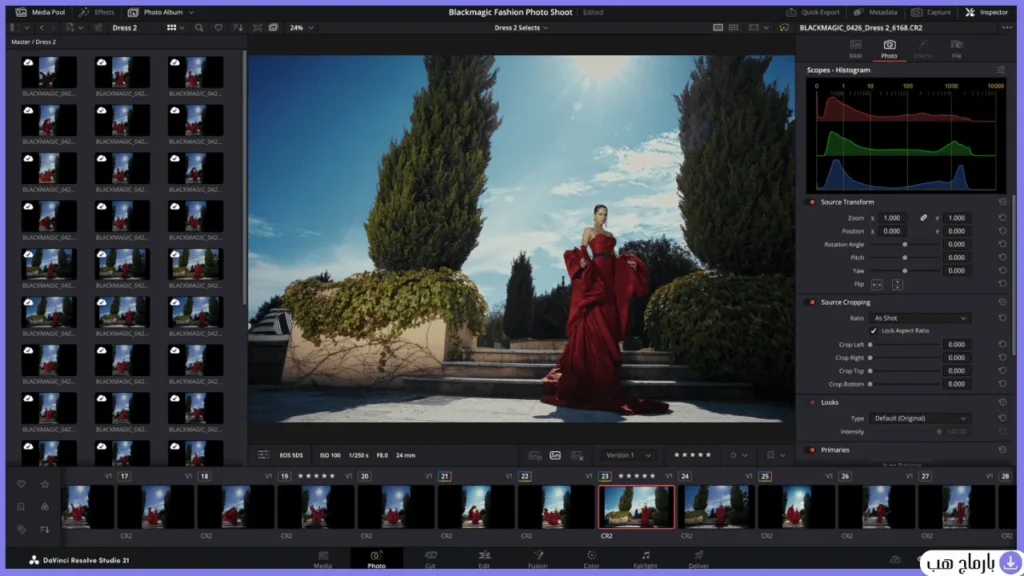Open the color label circle dropdown
This screenshot has width=1024, height=576.
click(738, 455)
